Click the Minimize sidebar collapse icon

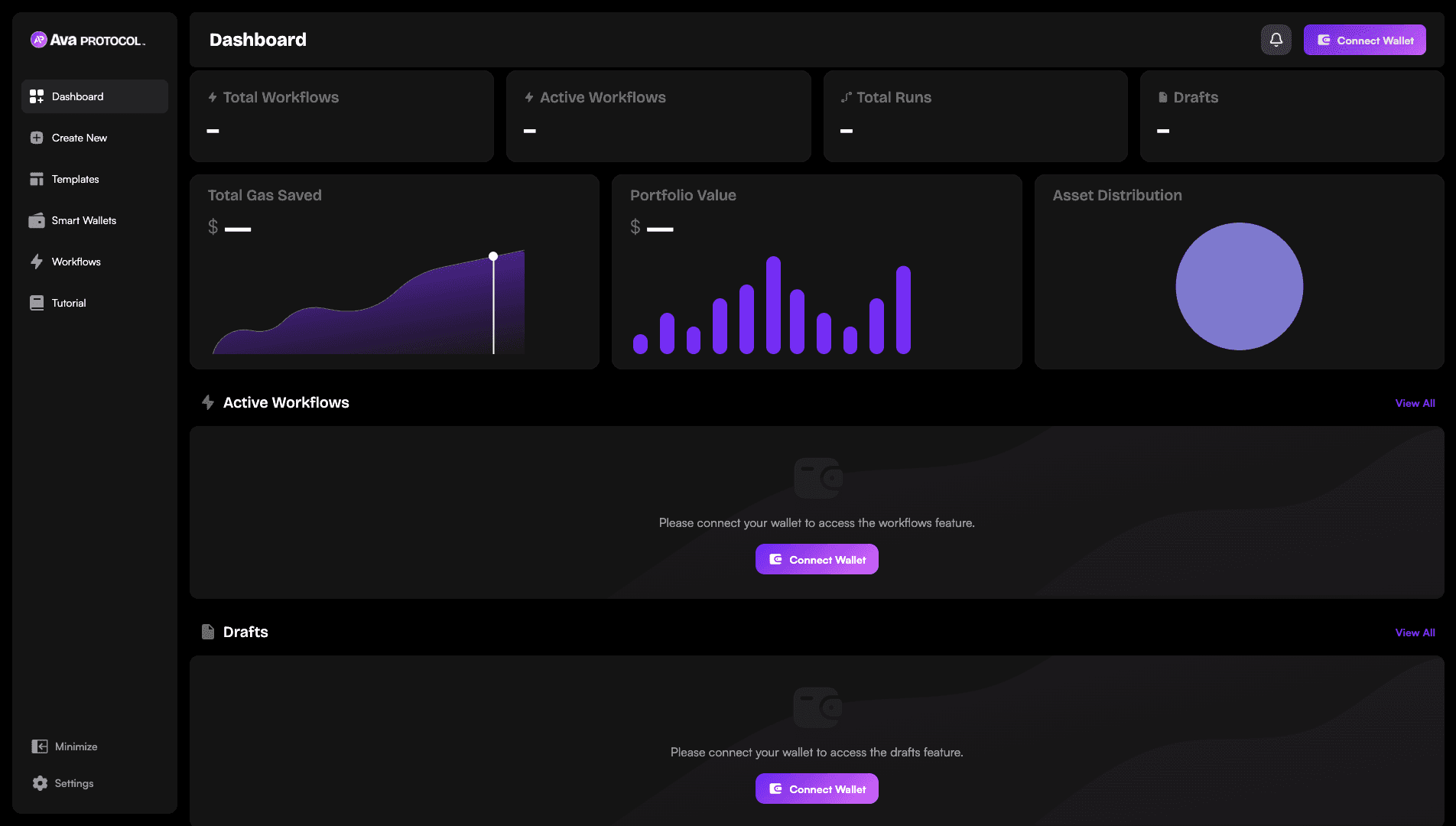[40, 746]
